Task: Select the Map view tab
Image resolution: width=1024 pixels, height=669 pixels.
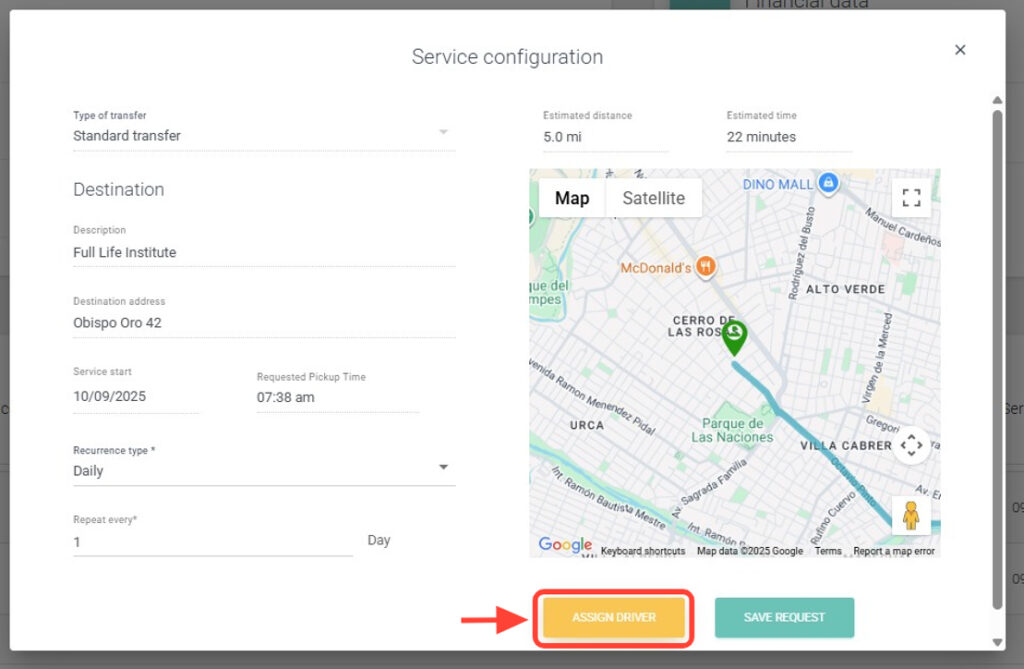Action: pos(572,198)
